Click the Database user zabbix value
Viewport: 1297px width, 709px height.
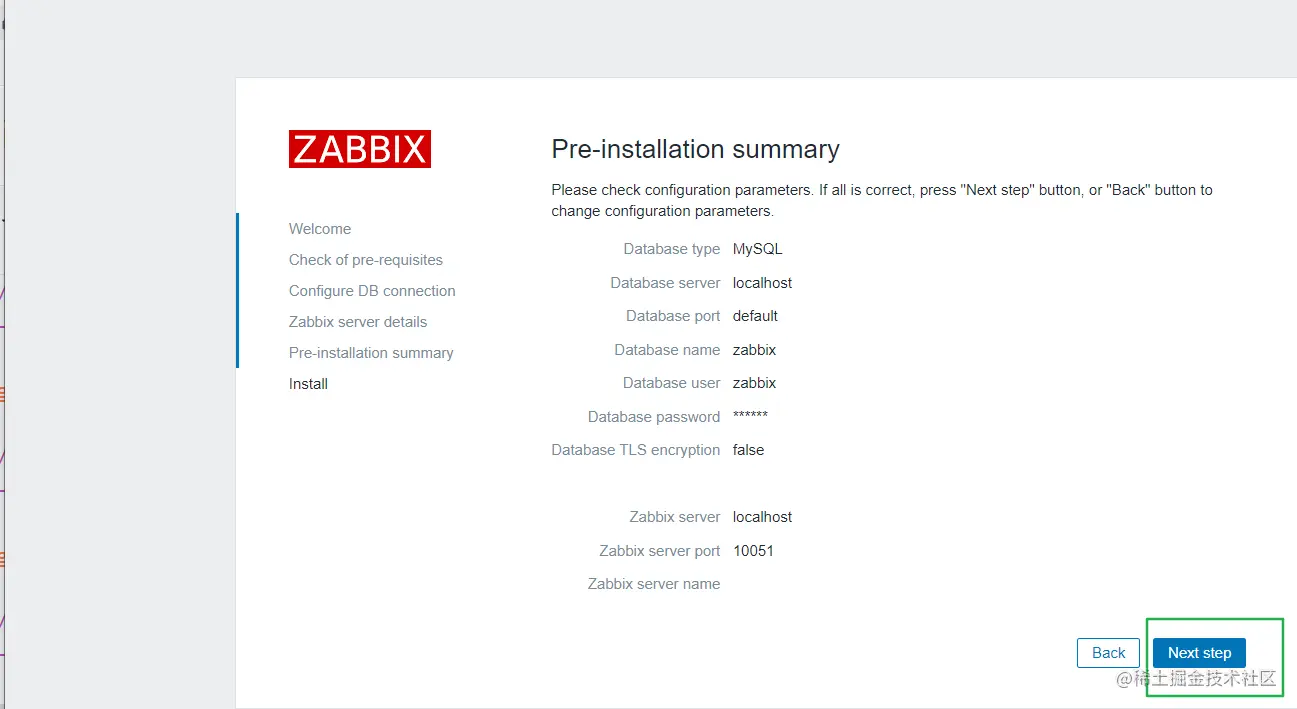coord(754,383)
